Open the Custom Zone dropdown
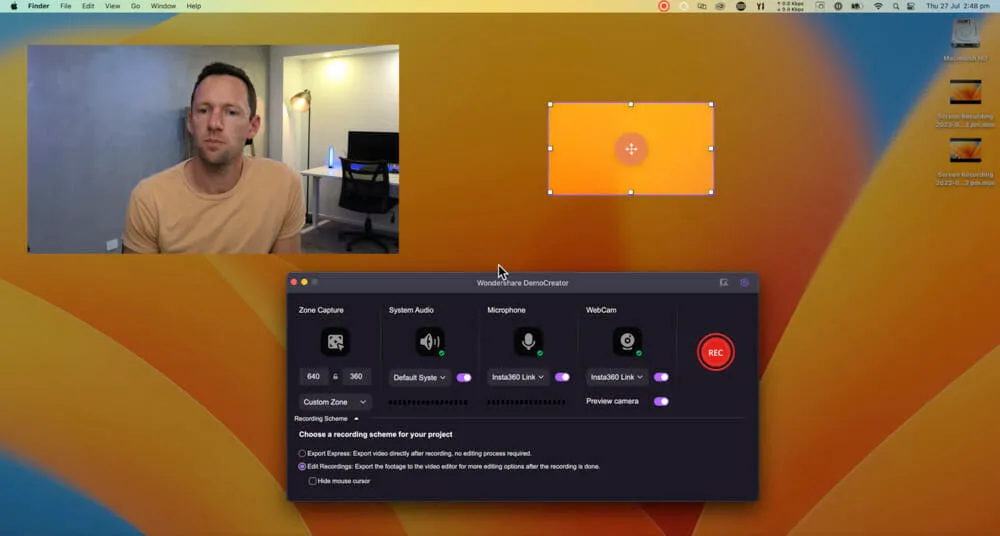Viewport: 1000px width, 536px height. (x=335, y=402)
